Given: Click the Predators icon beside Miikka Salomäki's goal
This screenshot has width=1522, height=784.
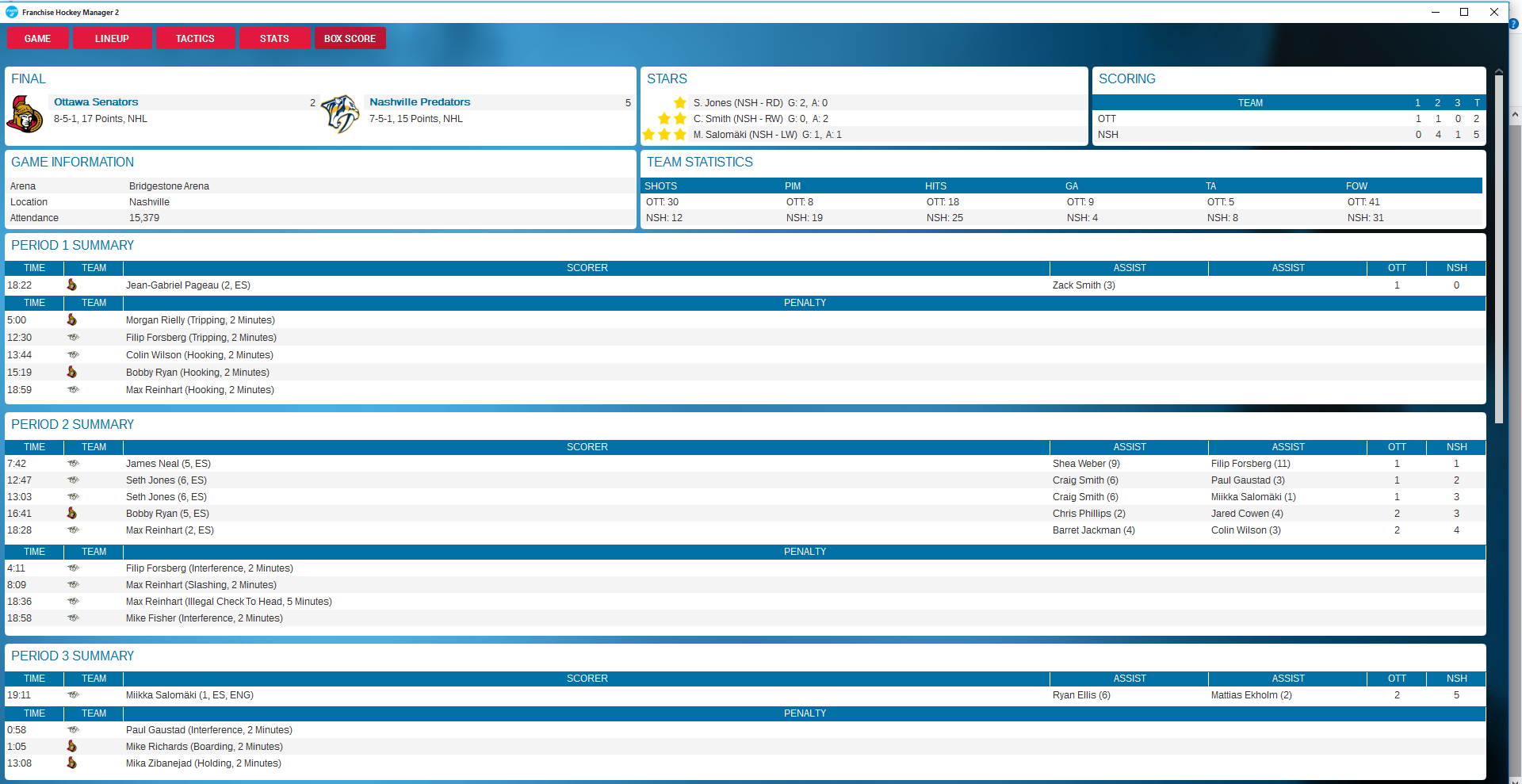Looking at the screenshot, I should (x=73, y=695).
